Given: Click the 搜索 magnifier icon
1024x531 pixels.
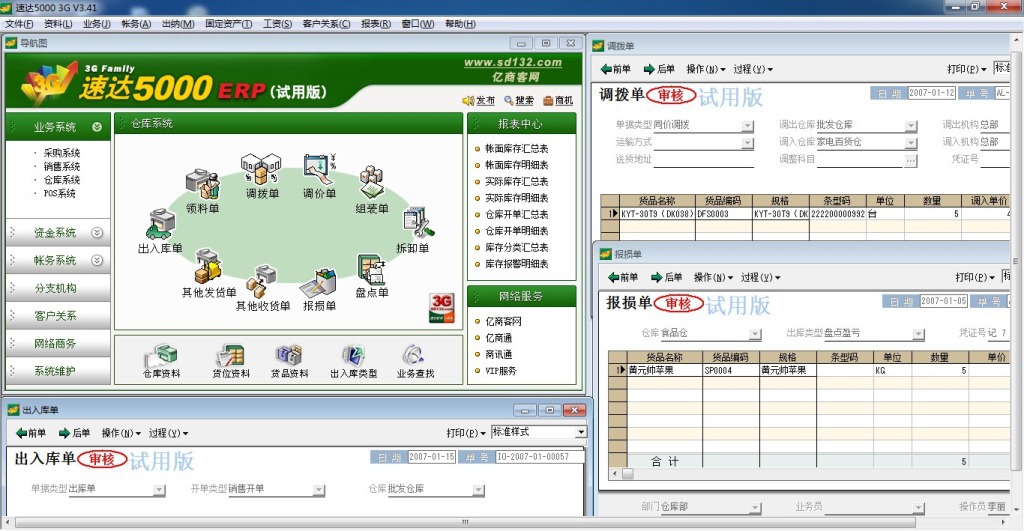Looking at the screenshot, I should [x=508, y=101].
